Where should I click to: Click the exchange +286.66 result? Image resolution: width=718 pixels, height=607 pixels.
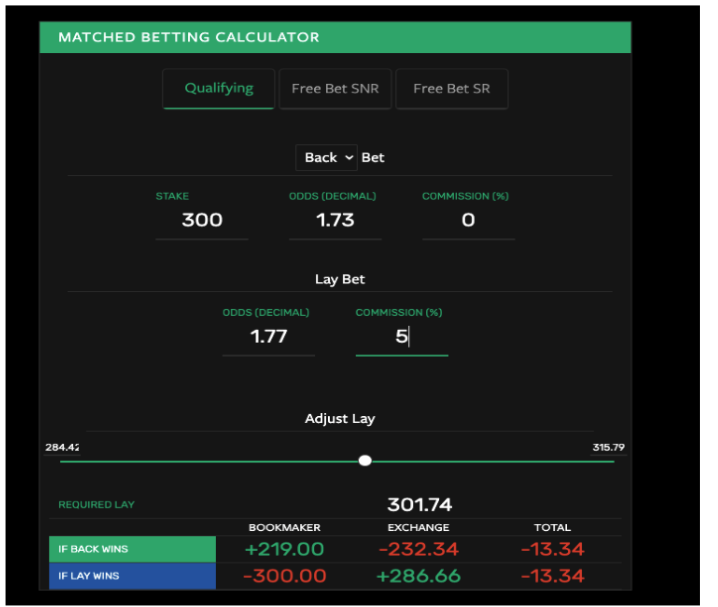pyautogui.click(x=418, y=576)
